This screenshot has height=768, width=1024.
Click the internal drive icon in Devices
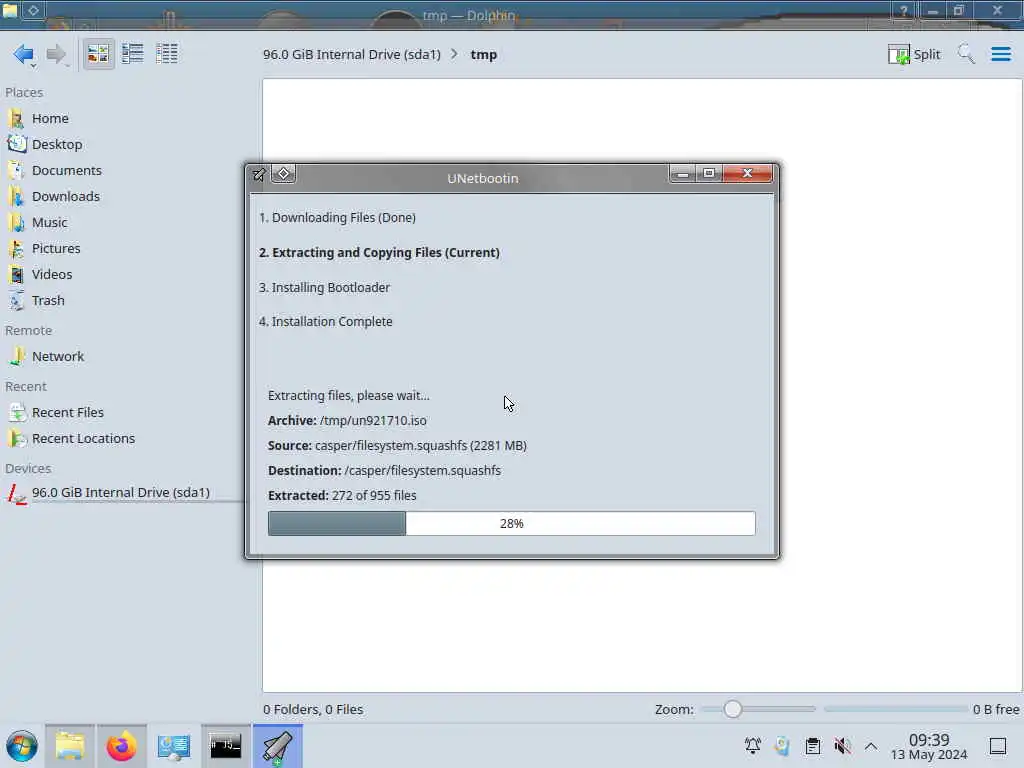16,494
